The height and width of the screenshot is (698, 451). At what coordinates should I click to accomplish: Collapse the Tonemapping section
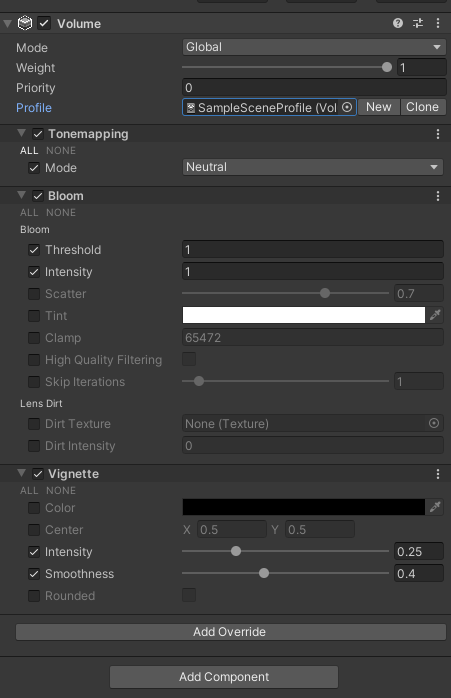coord(21,133)
